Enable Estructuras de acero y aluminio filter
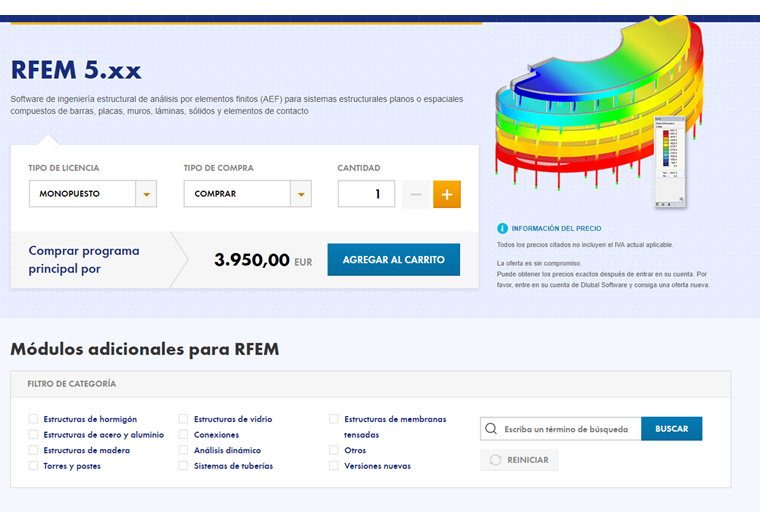The height and width of the screenshot is (527, 760). (33, 434)
